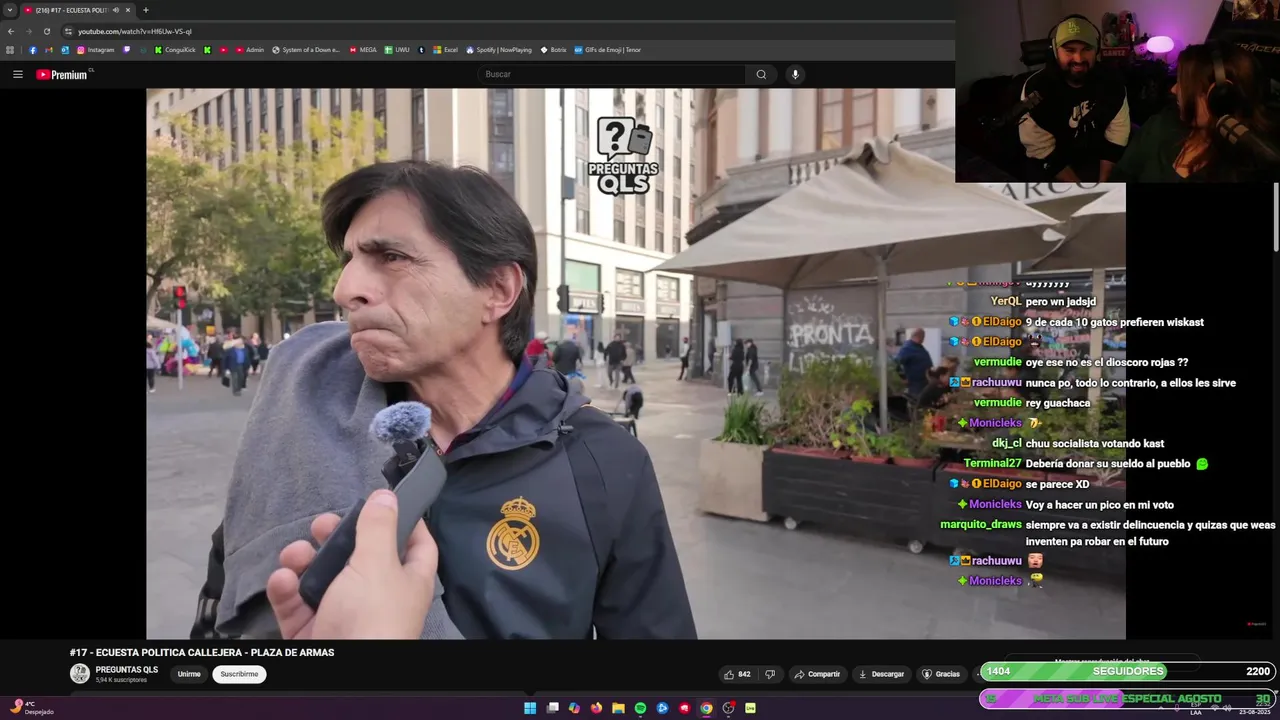
Task: Click the Gracias thanks button
Action: (x=941, y=674)
